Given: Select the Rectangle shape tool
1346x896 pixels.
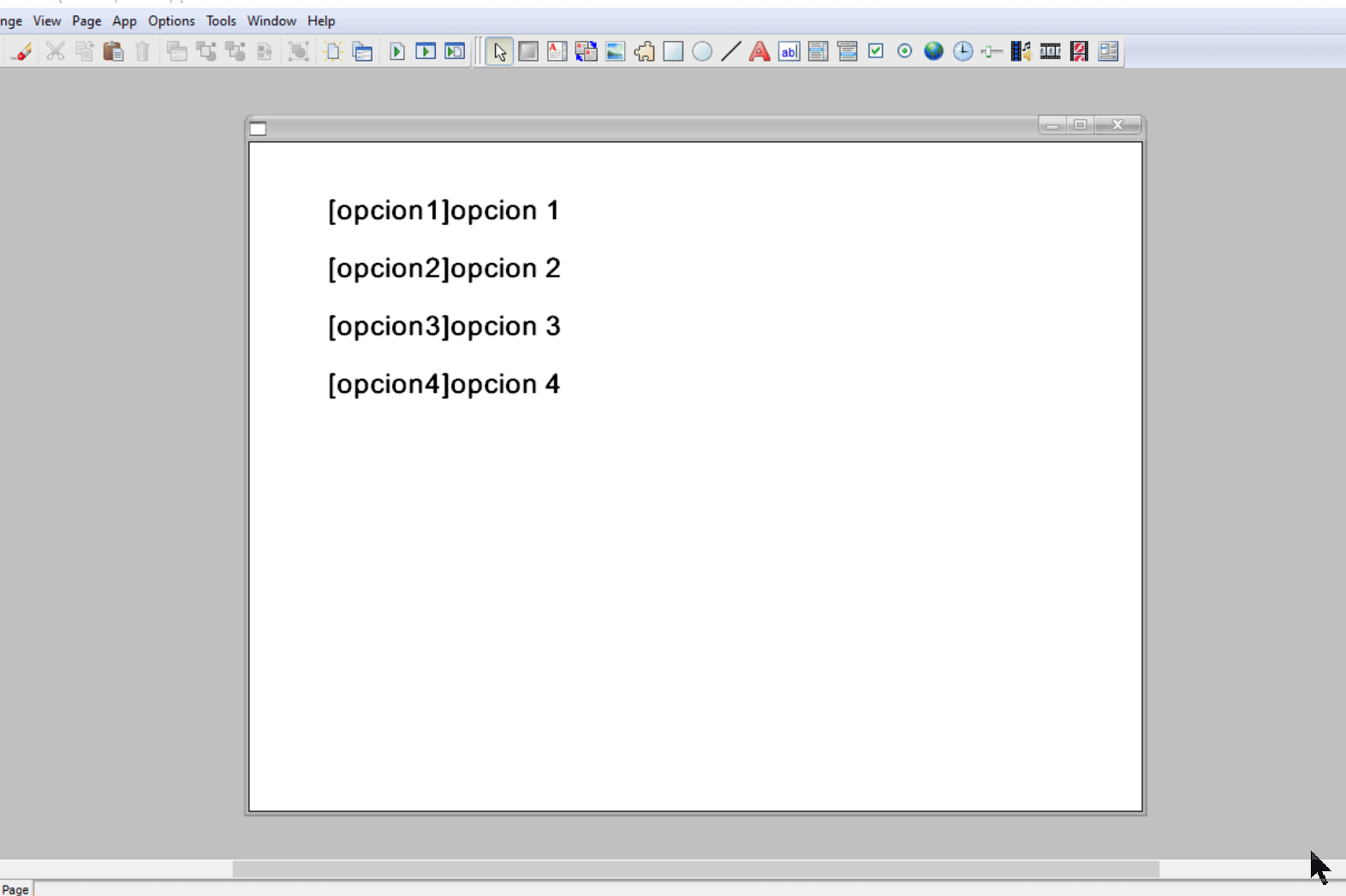Looking at the screenshot, I should 673,51.
